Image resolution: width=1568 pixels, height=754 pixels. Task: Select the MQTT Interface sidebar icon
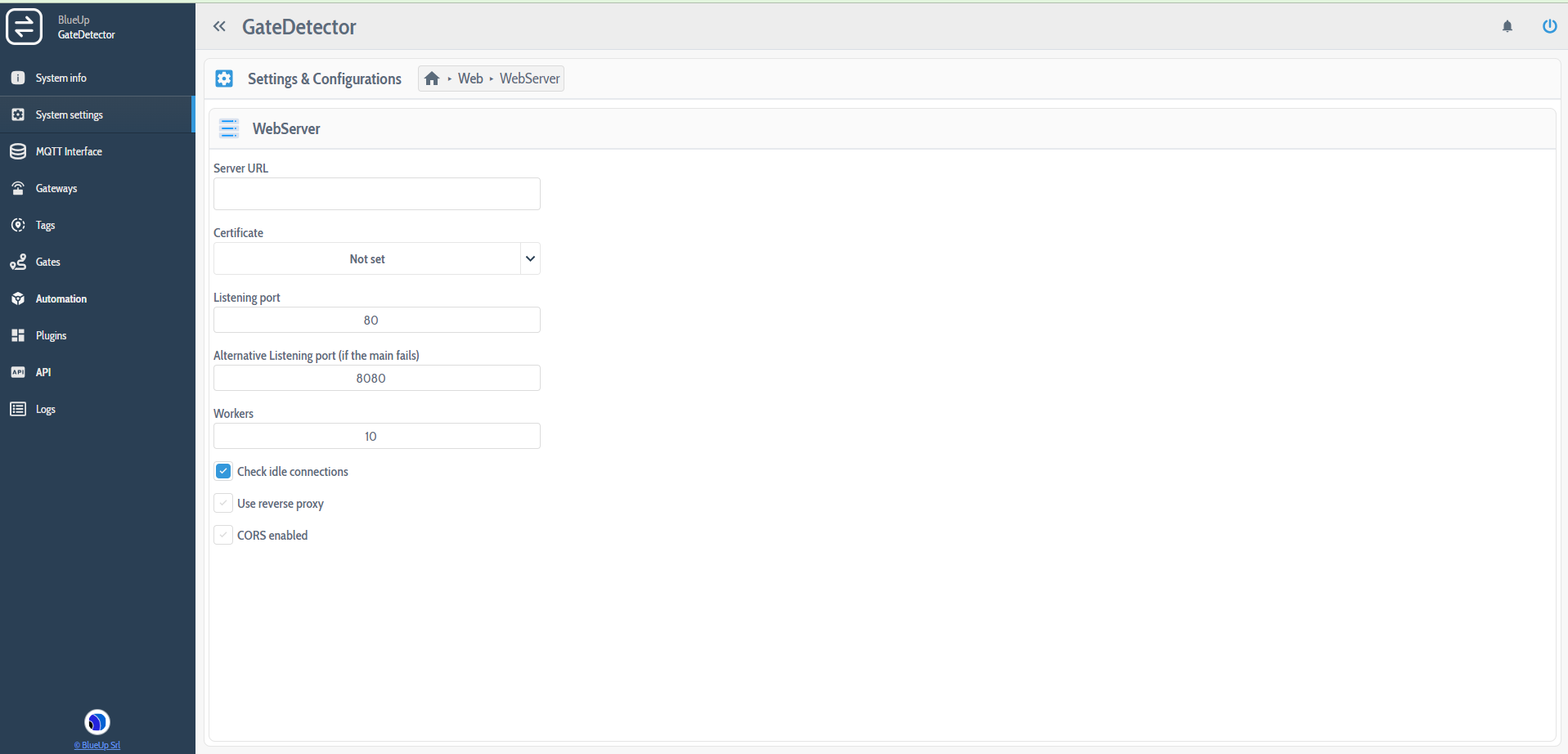18,151
